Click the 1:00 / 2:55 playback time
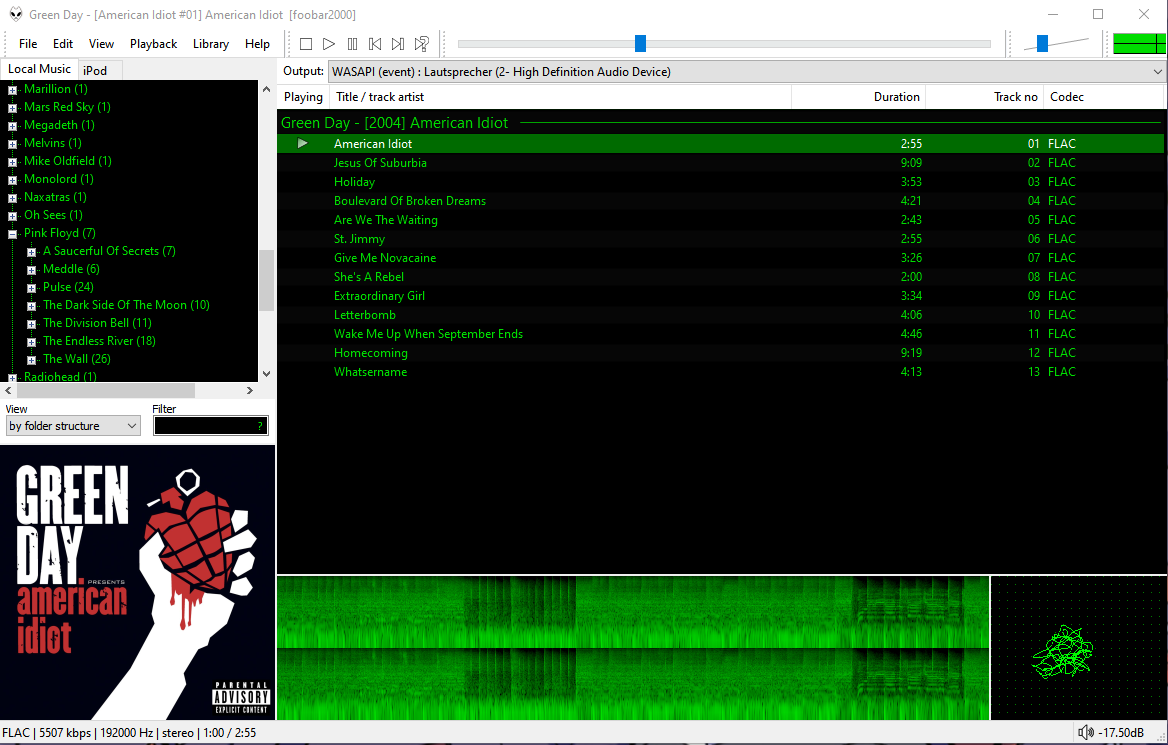 [229, 732]
